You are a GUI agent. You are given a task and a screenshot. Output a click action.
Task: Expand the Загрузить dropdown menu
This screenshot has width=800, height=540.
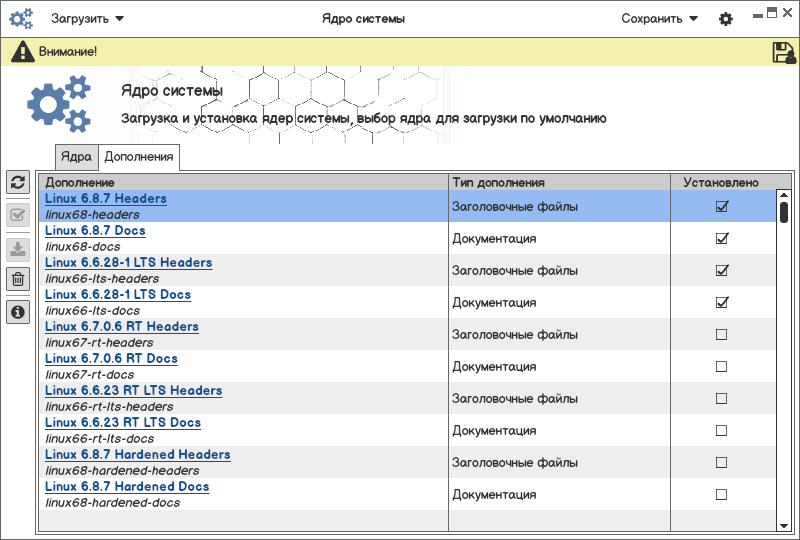[88, 19]
